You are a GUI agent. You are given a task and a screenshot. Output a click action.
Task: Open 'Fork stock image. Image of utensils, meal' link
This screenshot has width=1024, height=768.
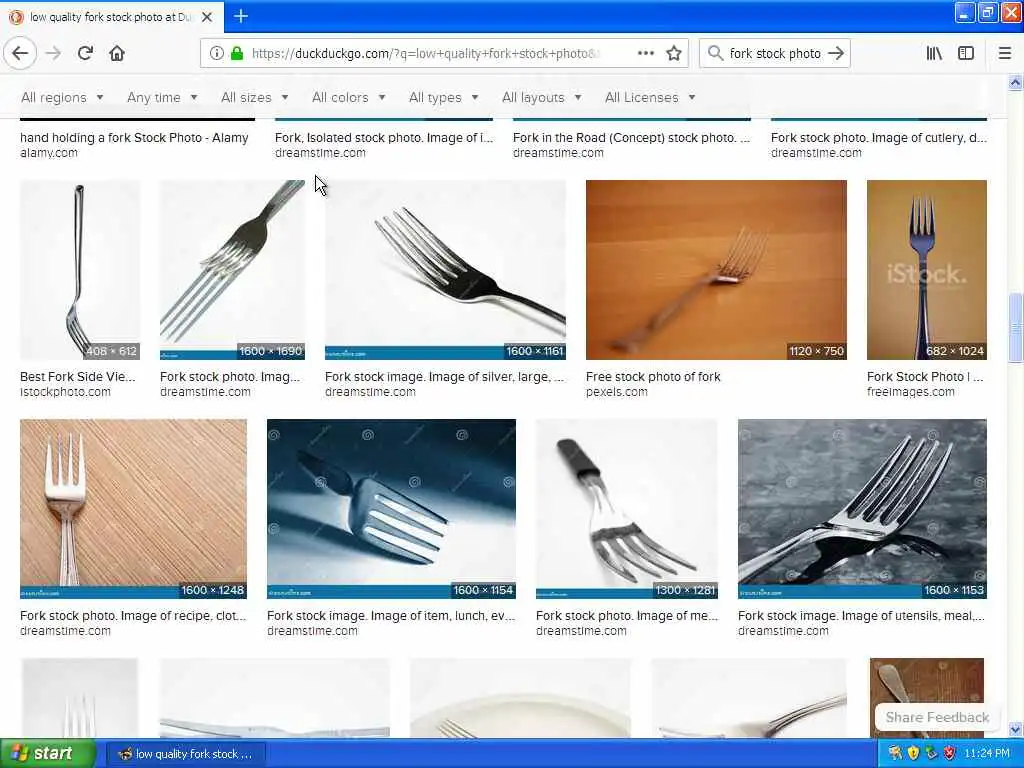tap(861, 616)
